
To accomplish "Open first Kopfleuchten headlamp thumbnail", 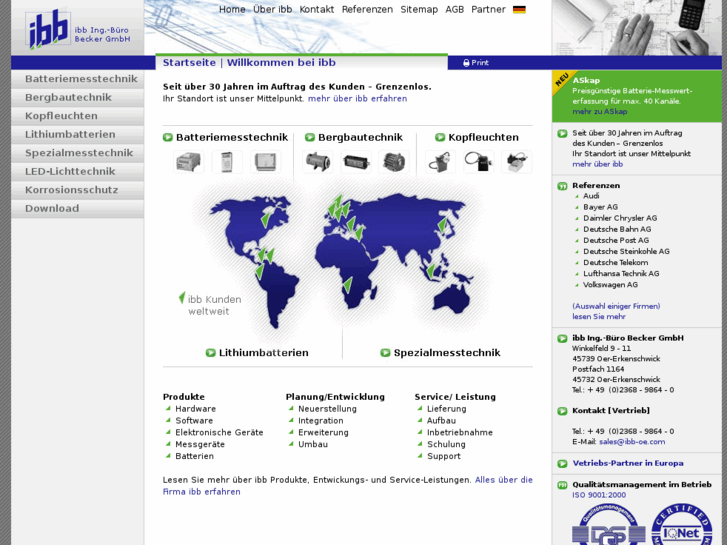I will [x=440, y=162].
